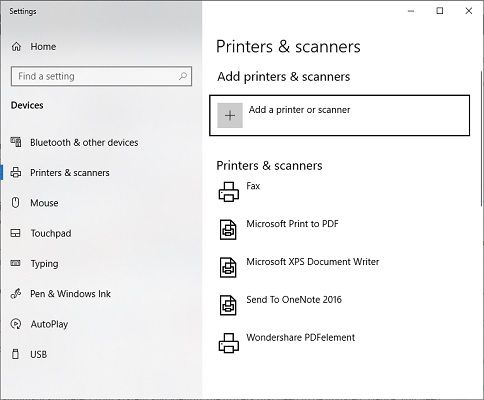Select the Fax printer icon
Image resolution: width=484 pixels, height=400 pixels.
click(229, 192)
